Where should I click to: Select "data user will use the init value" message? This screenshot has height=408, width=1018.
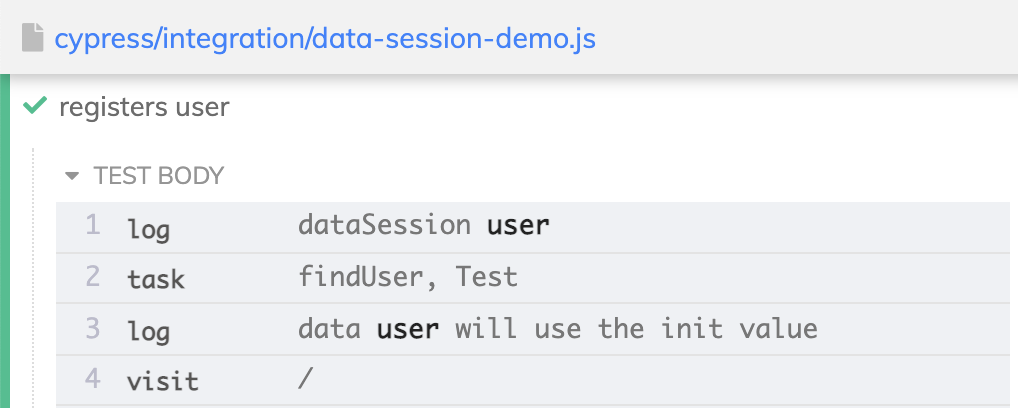tap(558, 329)
